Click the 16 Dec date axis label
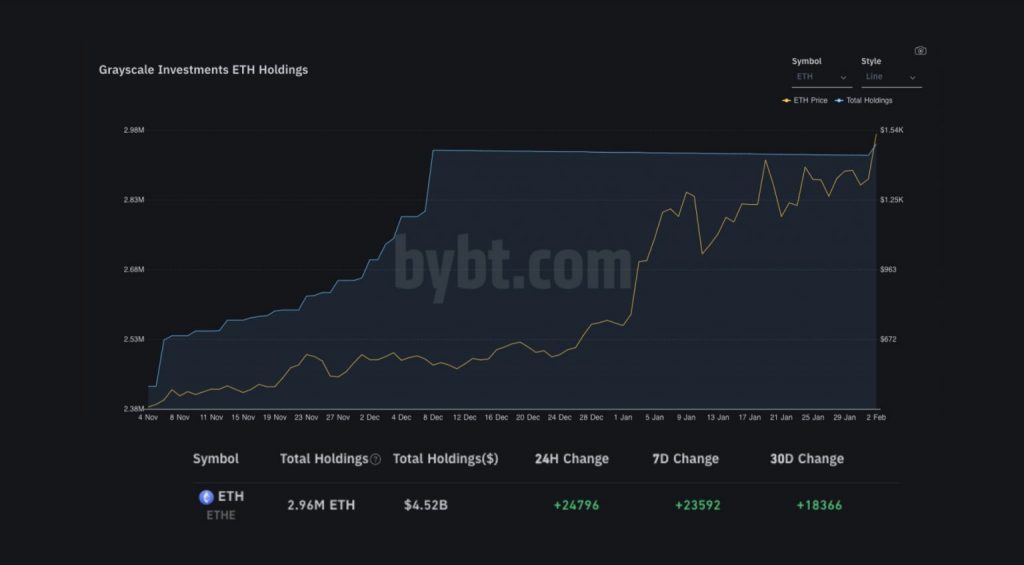This screenshot has height=565, width=1024. click(x=496, y=417)
